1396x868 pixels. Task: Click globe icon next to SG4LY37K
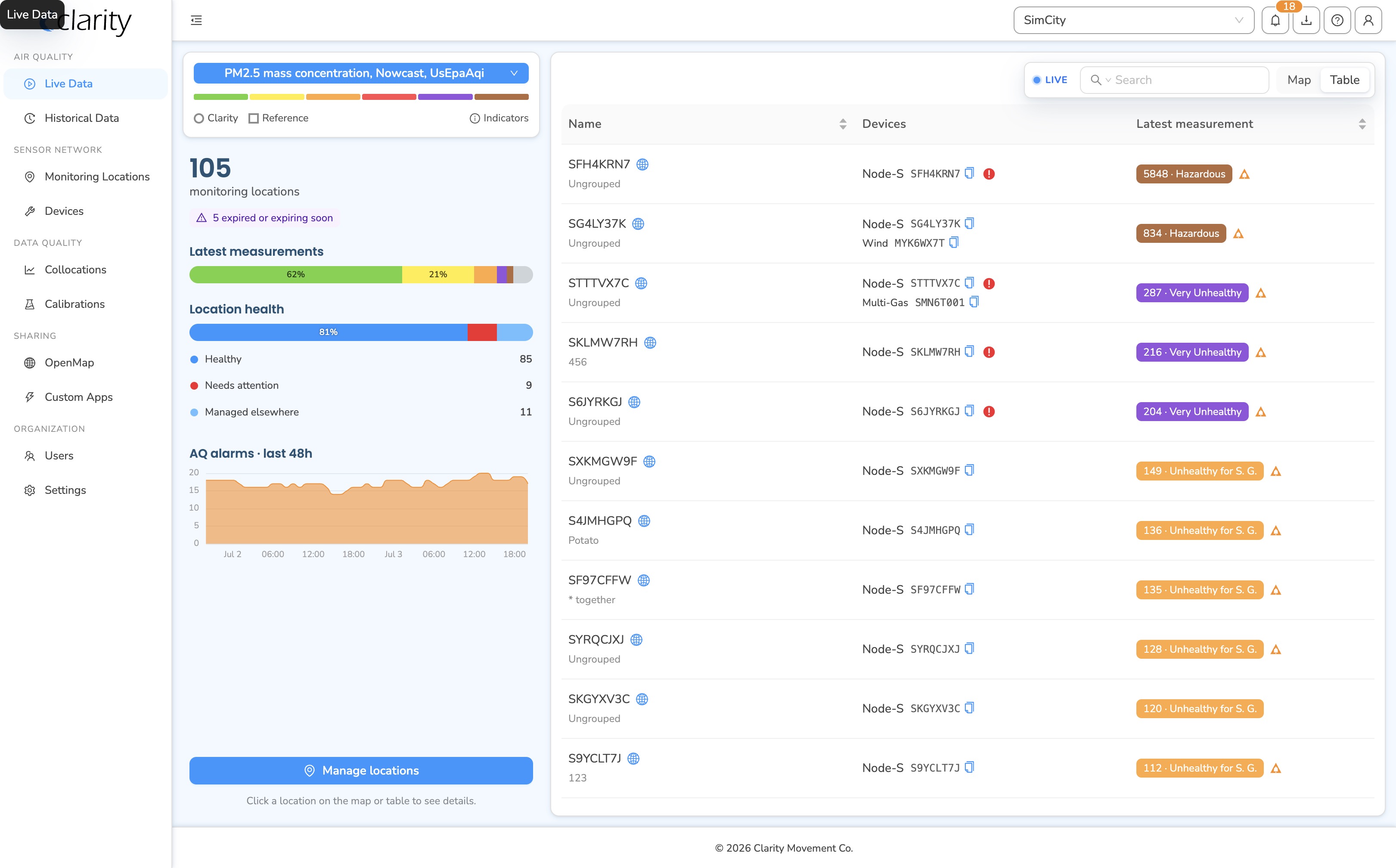[x=638, y=224]
